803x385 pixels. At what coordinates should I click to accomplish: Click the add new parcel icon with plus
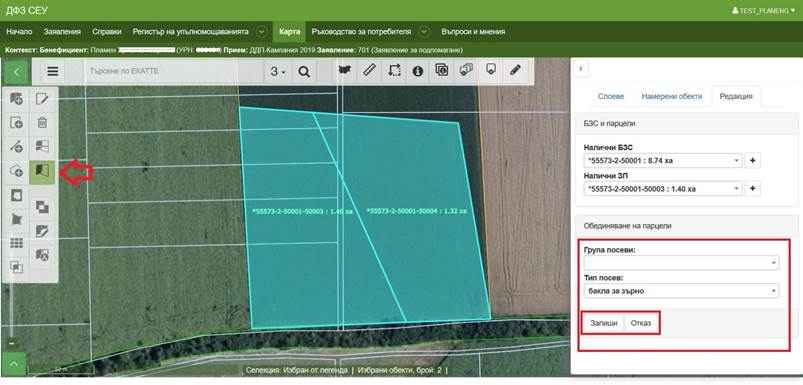[x=16, y=123]
